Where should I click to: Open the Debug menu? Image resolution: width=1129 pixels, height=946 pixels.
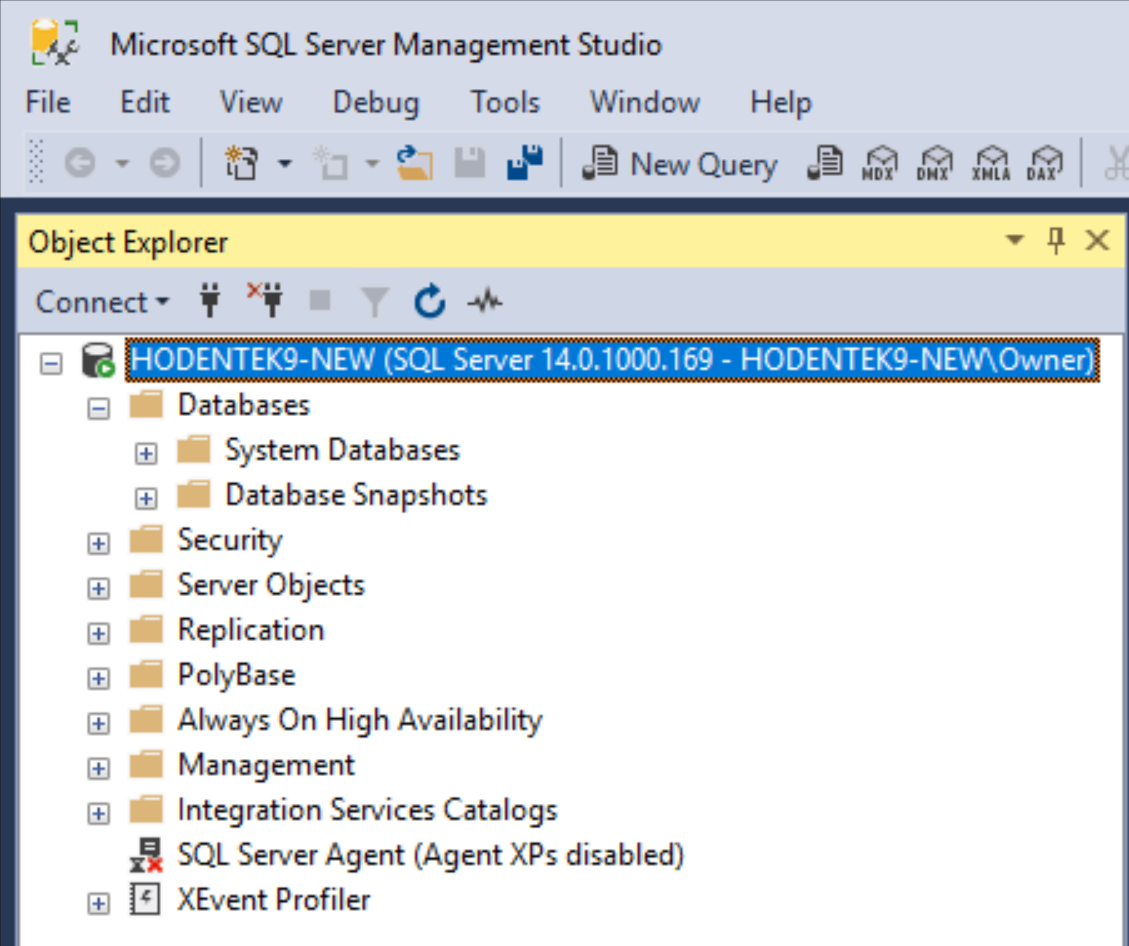pos(377,102)
